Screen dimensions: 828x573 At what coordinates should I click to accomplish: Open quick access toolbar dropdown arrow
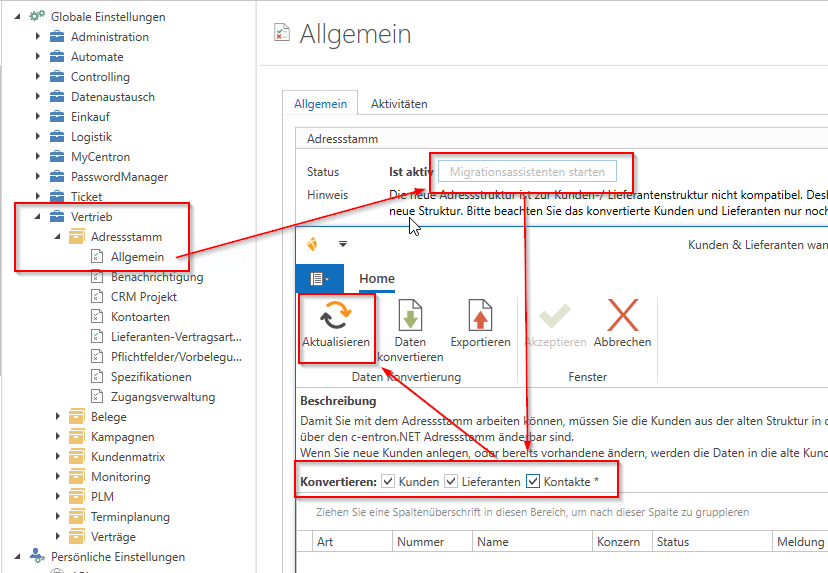tap(343, 243)
